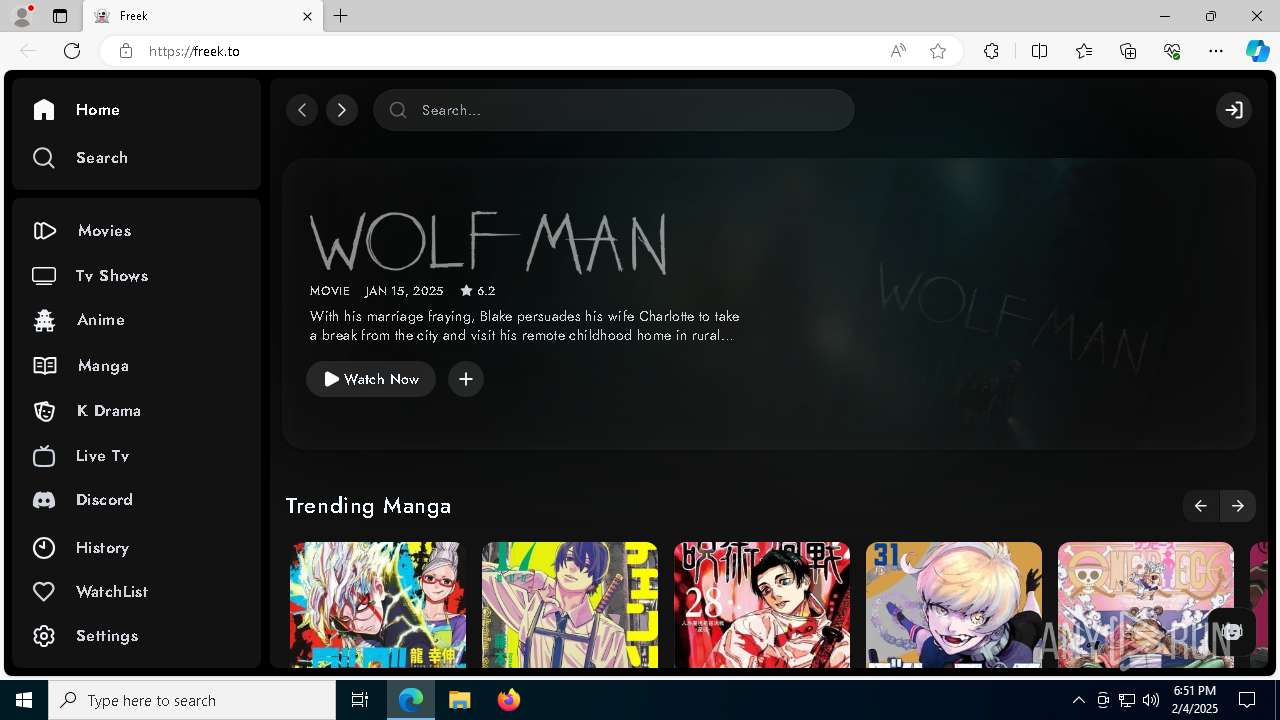This screenshot has width=1280, height=720.
Task: Open notification center icon
Action: click(1247, 700)
